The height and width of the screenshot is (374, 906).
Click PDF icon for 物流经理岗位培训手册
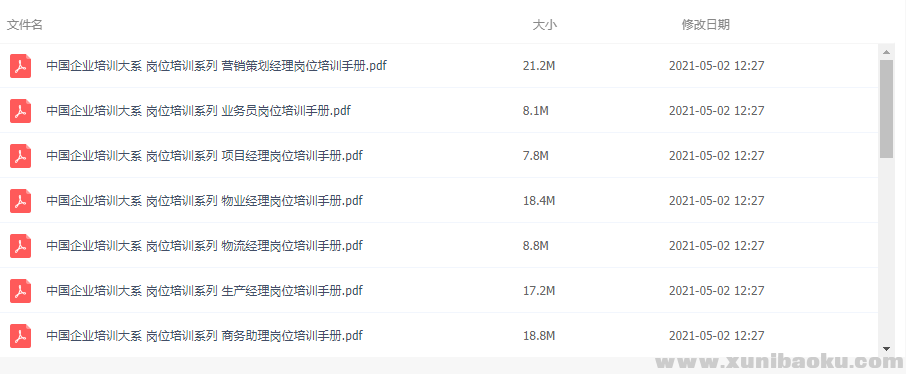click(x=20, y=246)
